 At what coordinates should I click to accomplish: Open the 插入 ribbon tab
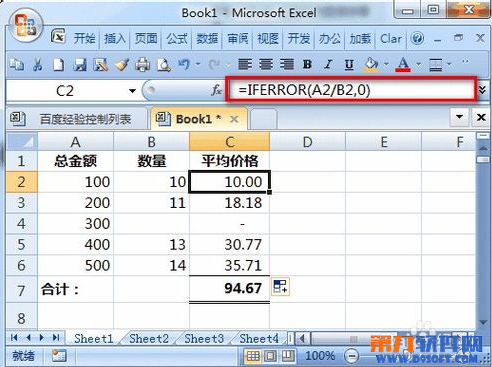pyautogui.click(x=115, y=39)
